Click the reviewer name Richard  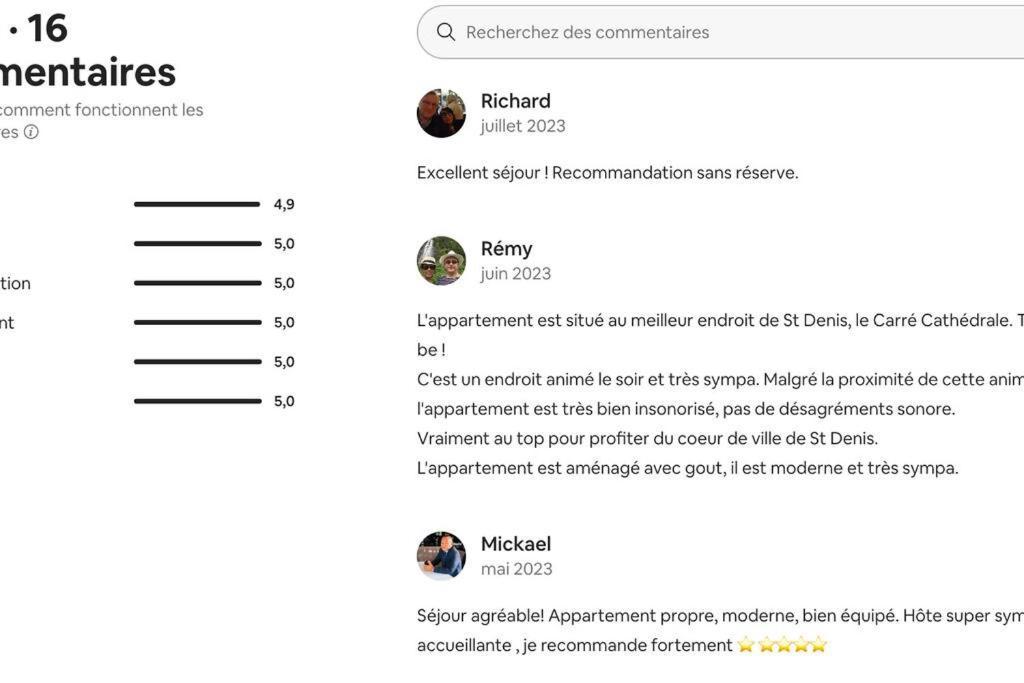515,101
